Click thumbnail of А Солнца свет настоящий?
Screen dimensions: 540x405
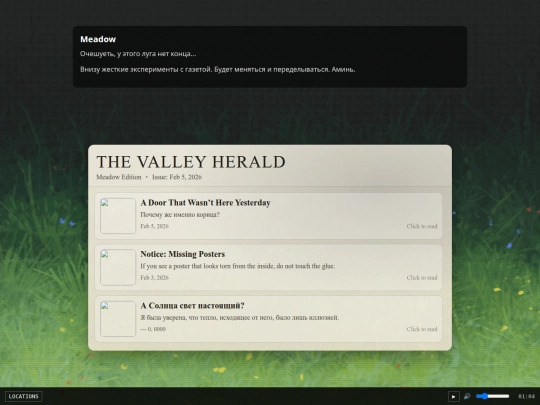(x=118, y=319)
